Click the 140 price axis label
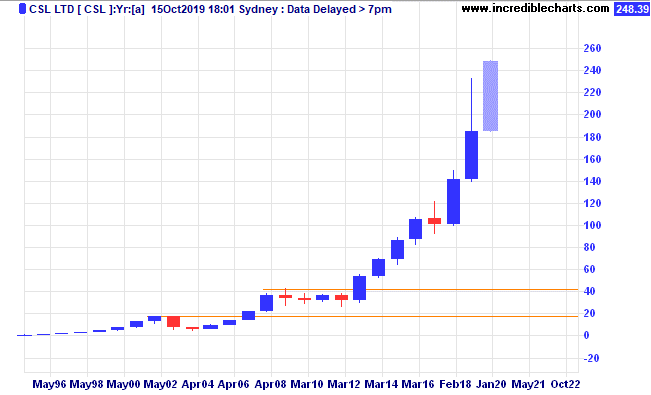The height and width of the screenshot is (395, 651). [592, 181]
